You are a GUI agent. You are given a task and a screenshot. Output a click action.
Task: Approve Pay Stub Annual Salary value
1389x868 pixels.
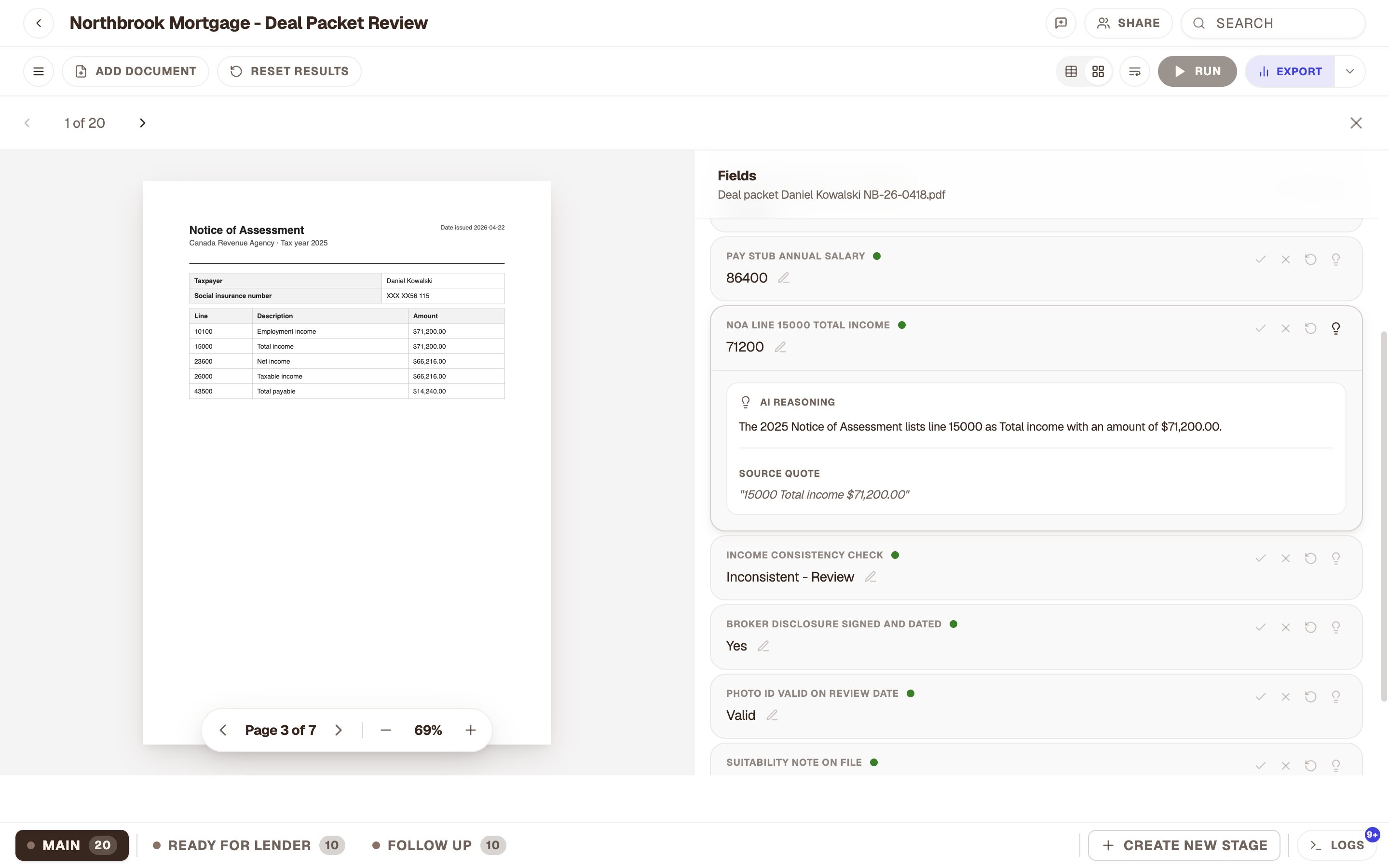point(1260,259)
